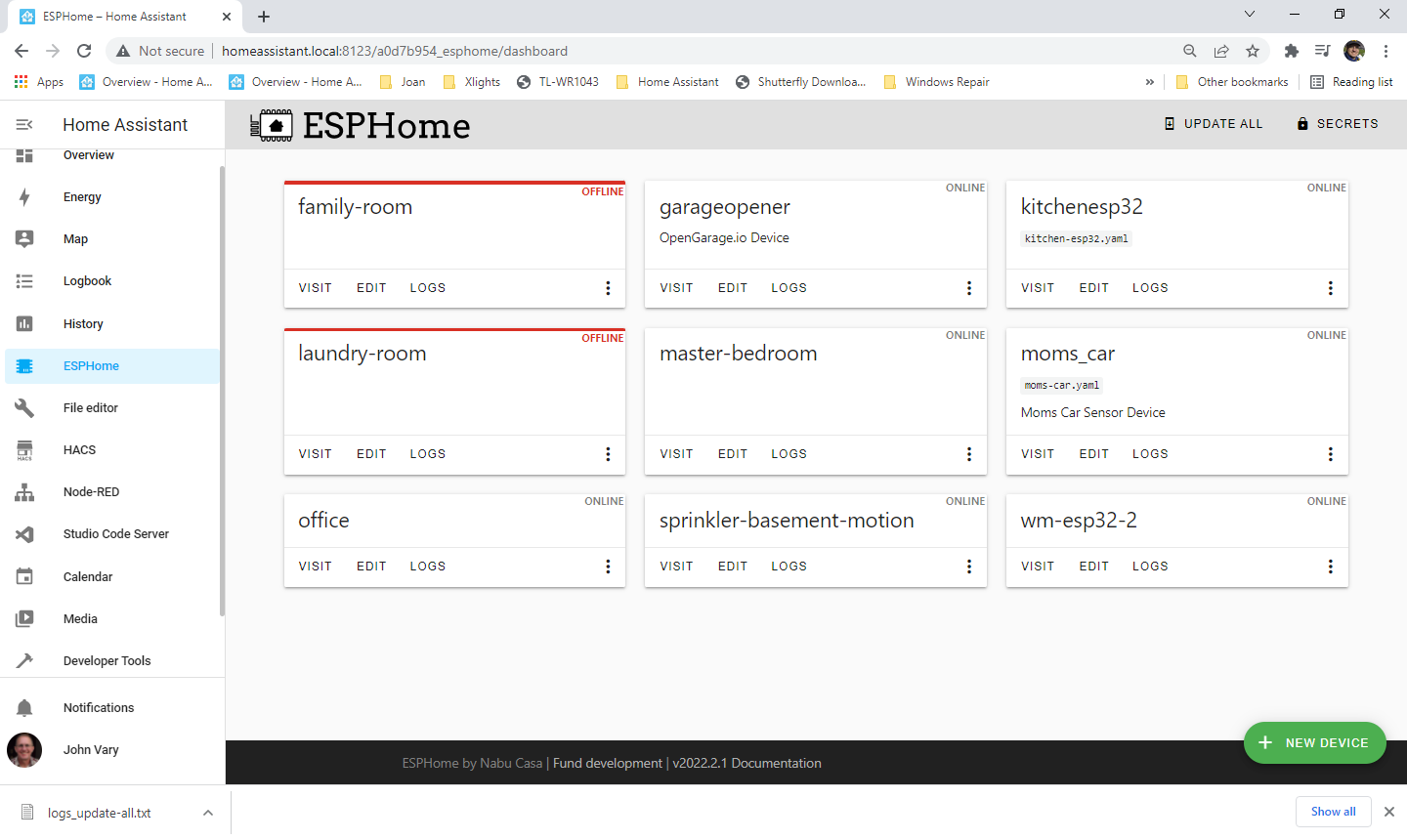The image size is (1407, 840).
Task: Click John Vary's profile avatar
Action: tap(23, 749)
